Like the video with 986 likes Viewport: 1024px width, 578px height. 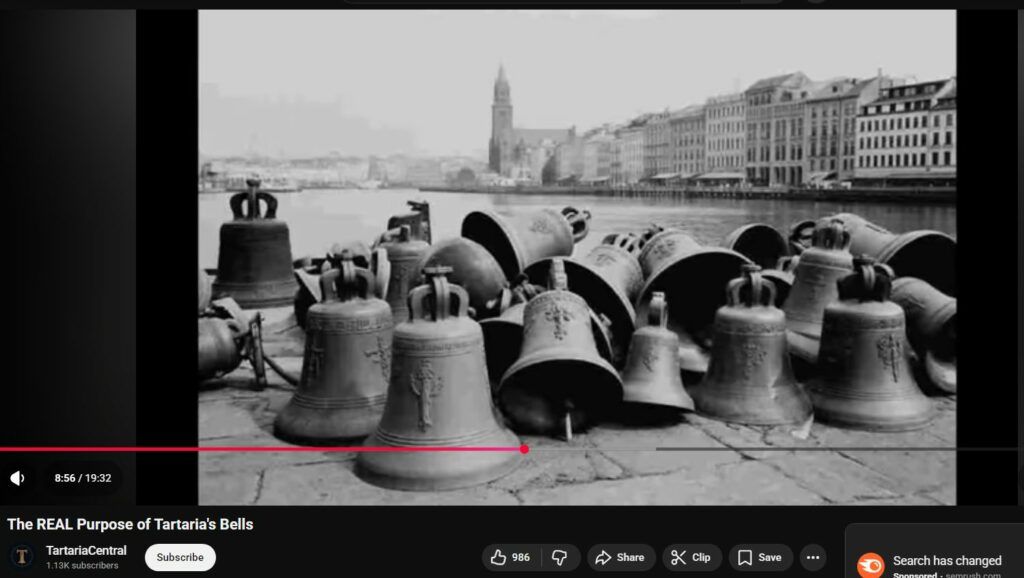pos(509,557)
